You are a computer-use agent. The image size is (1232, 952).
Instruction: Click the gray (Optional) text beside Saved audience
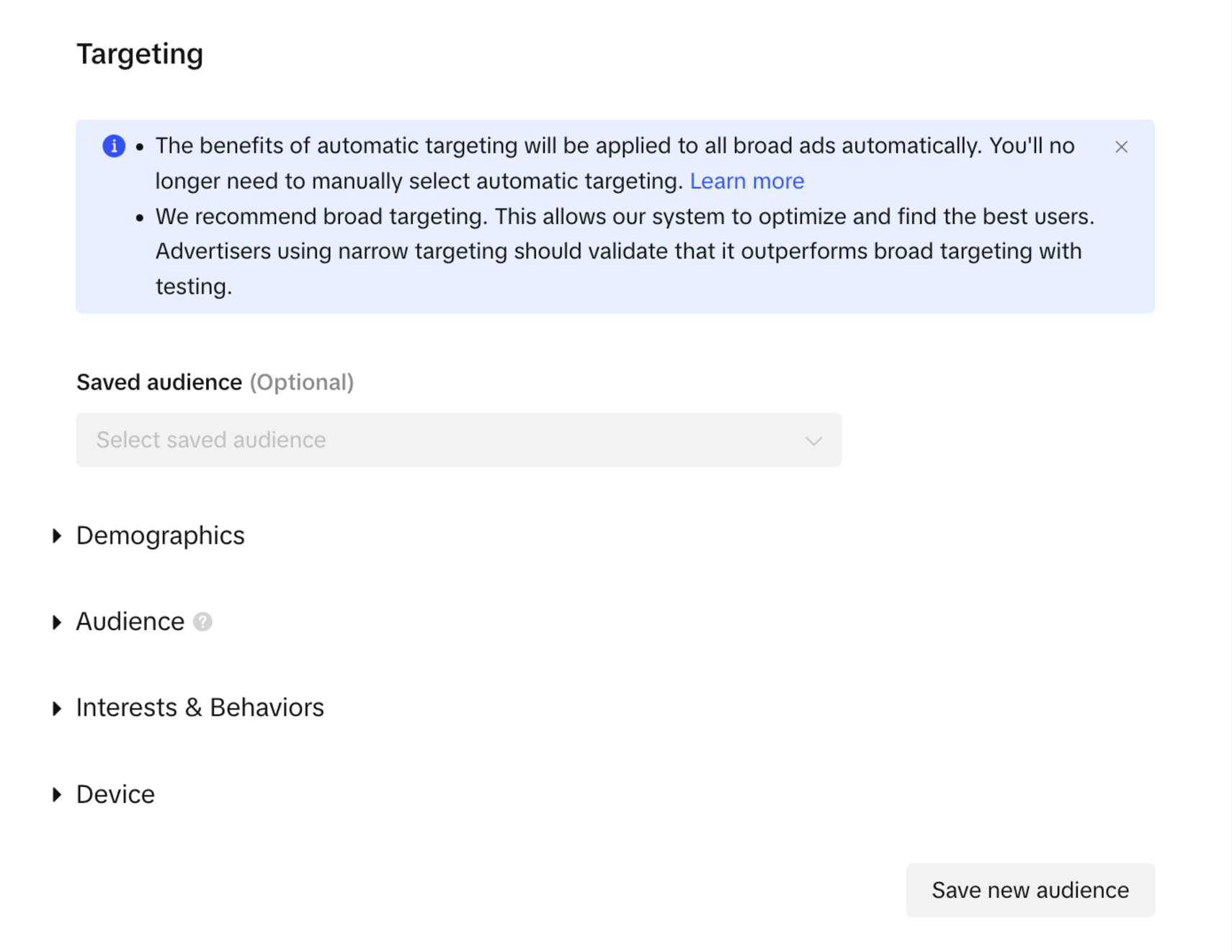click(301, 382)
